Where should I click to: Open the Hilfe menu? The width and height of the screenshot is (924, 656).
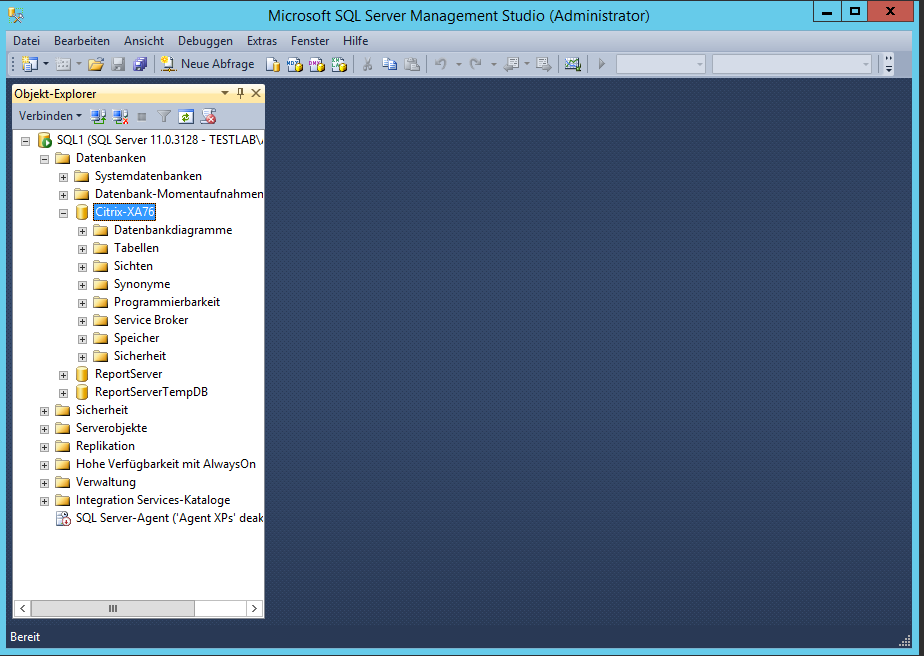[x=355, y=41]
